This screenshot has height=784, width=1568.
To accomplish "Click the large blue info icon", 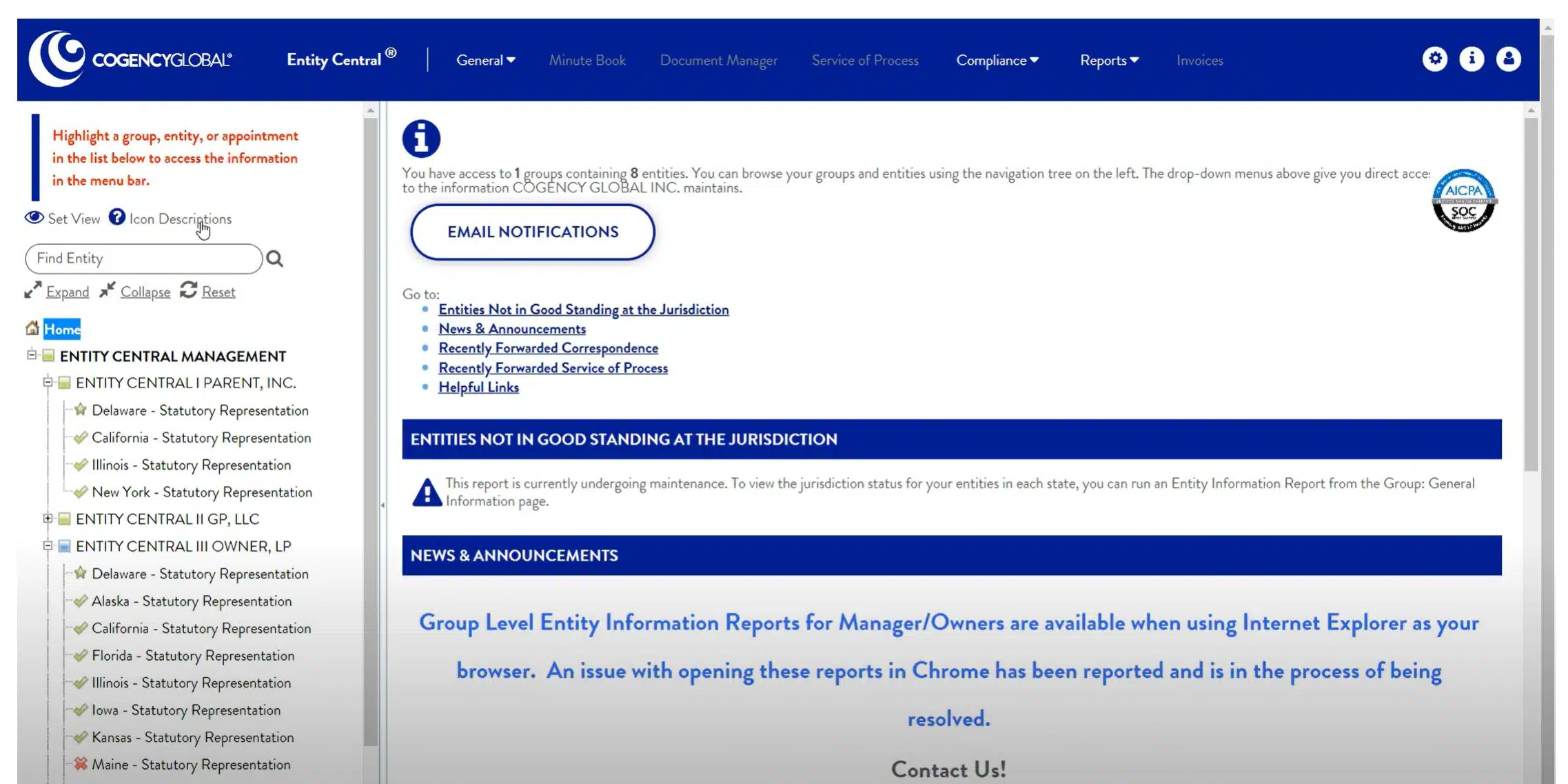I will pyautogui.click(x=421, y=139).
